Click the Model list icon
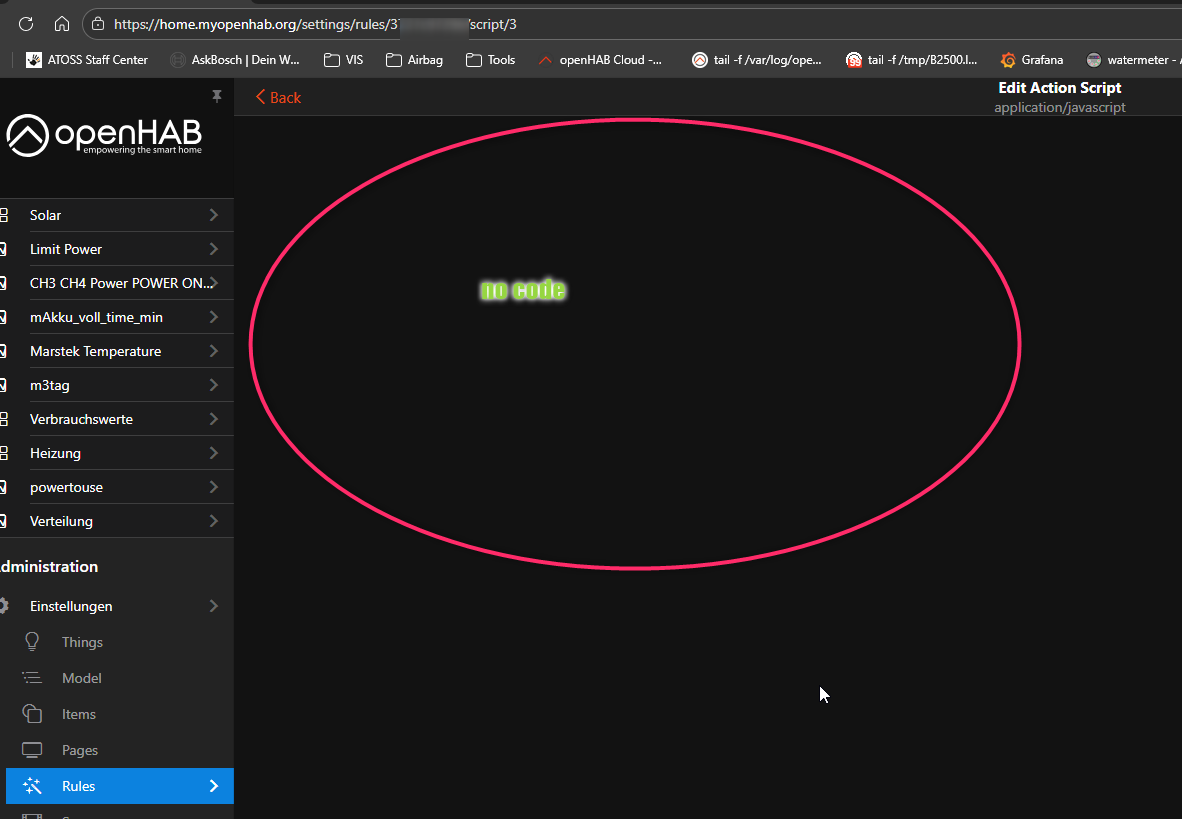The image size is (1182, 819). pos(32,678)
